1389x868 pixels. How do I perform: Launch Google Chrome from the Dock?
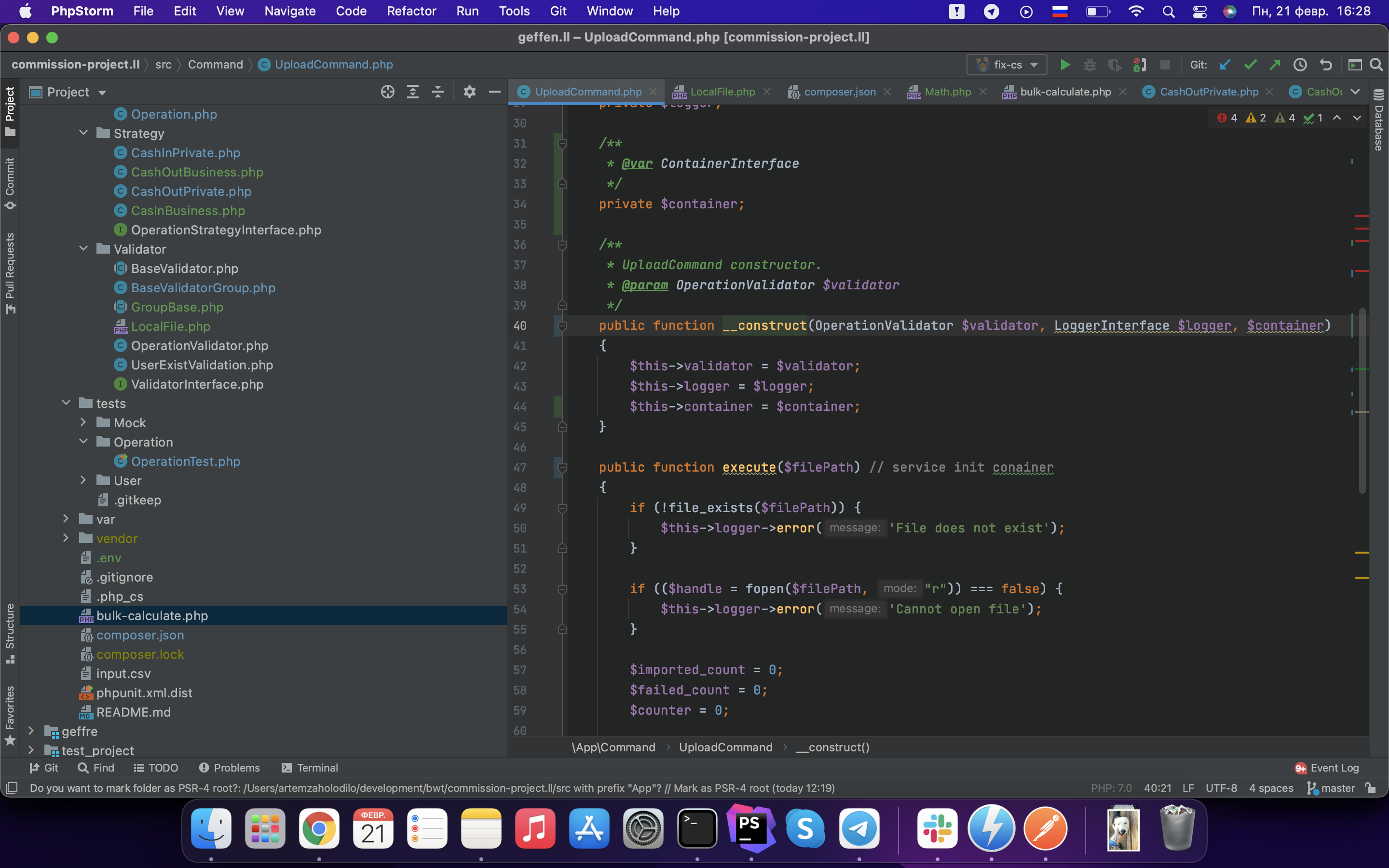319,828
